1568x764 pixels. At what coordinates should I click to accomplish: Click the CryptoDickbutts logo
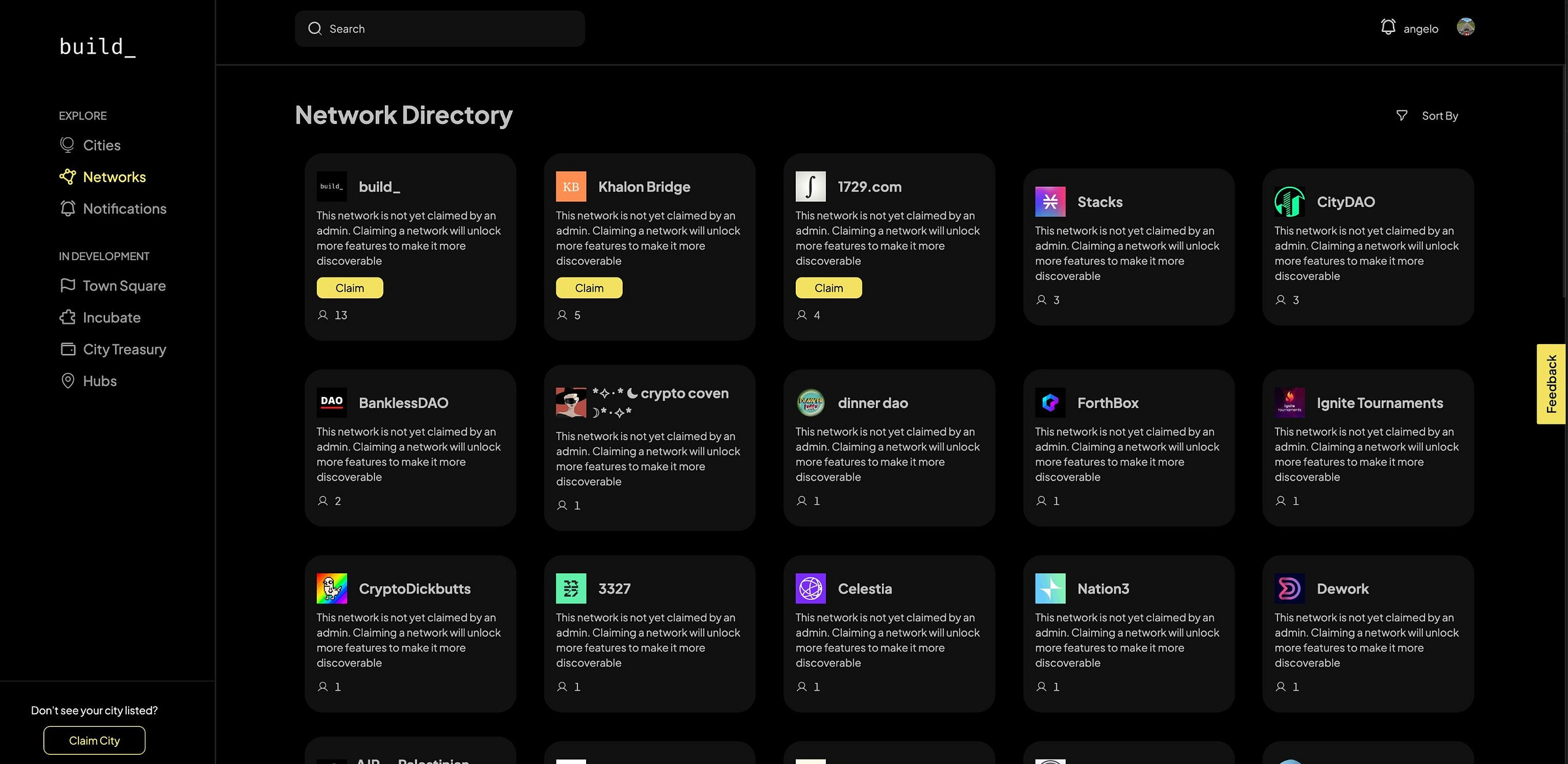(x=332, y=588)
